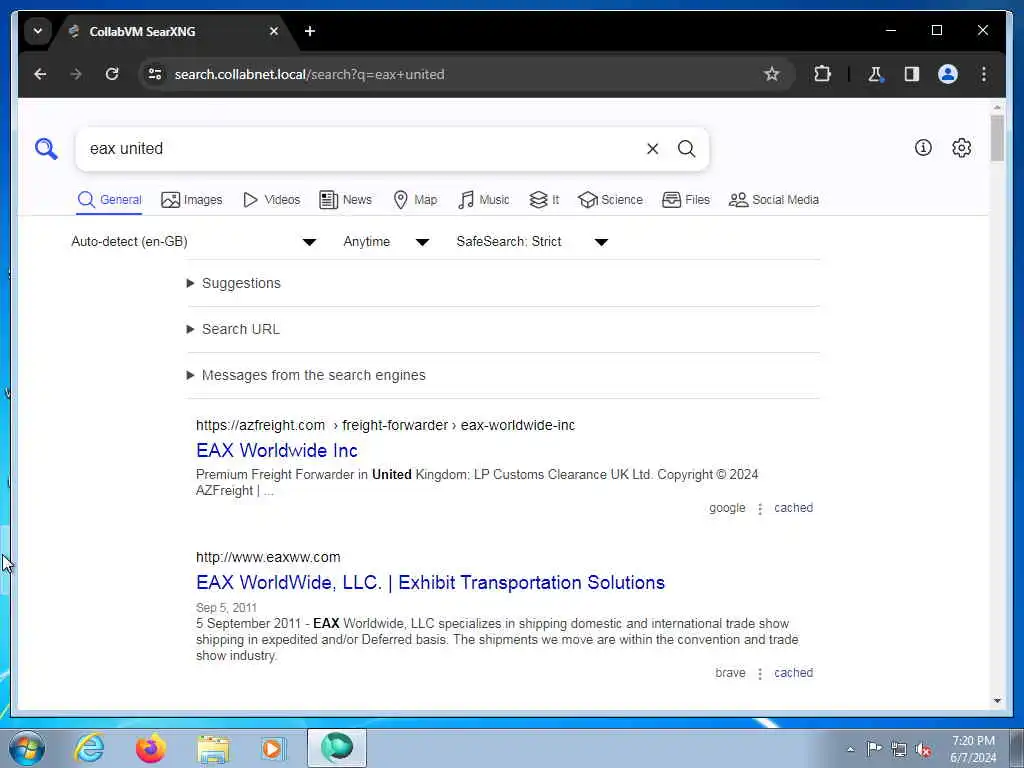Show hidden tray icons arrow
Viewport: 1024px width, 768px height.
(x=850, y=750)
